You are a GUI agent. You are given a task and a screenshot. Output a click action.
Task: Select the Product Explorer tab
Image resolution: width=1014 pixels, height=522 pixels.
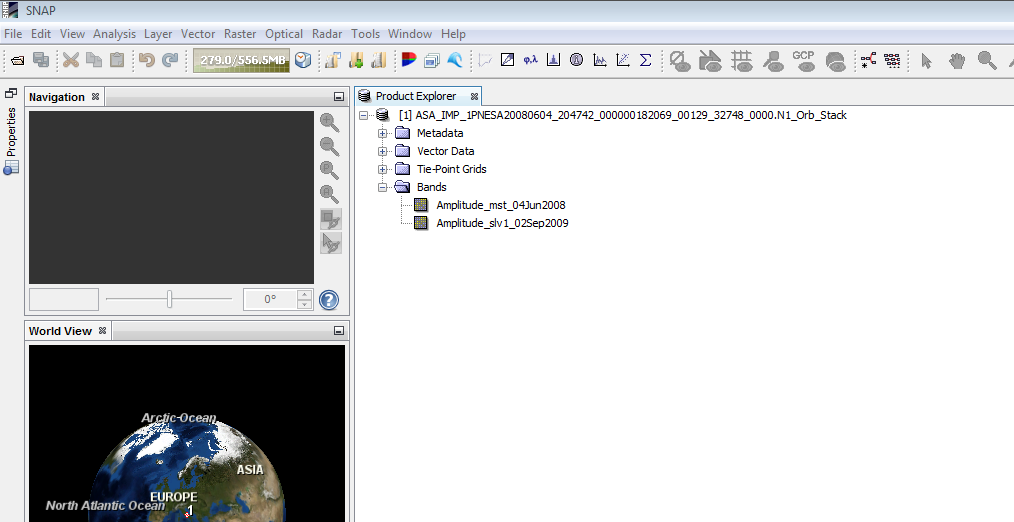(416, 96)
